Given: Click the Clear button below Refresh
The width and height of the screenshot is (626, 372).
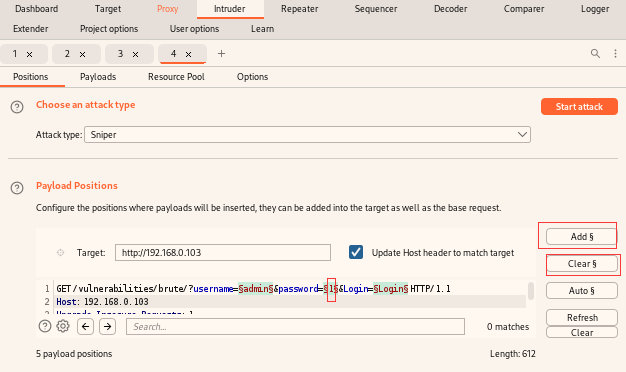Looking at the screenshot, I should click(x=582, y=332).
